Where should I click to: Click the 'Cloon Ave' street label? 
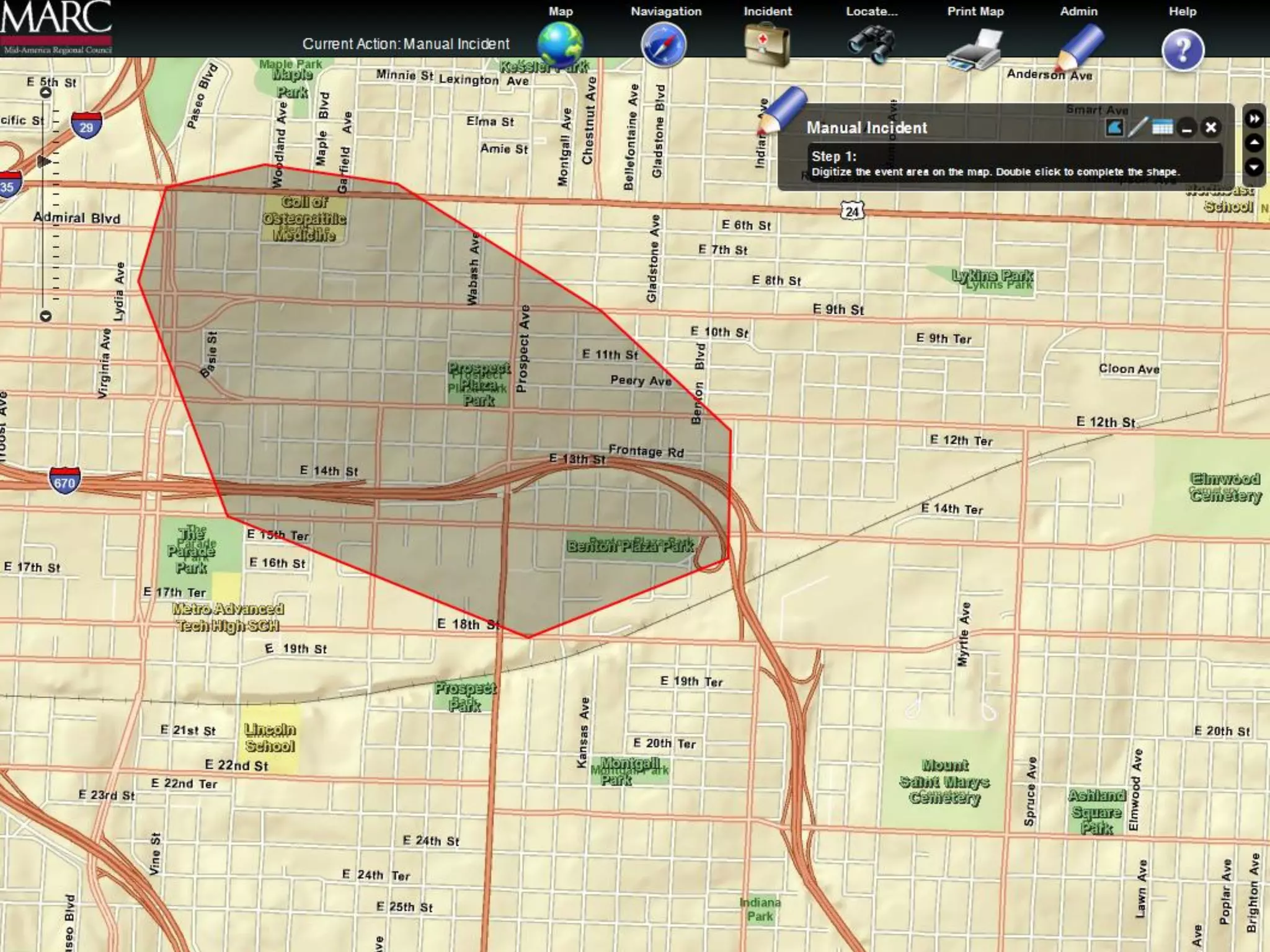click(1129, 369)
